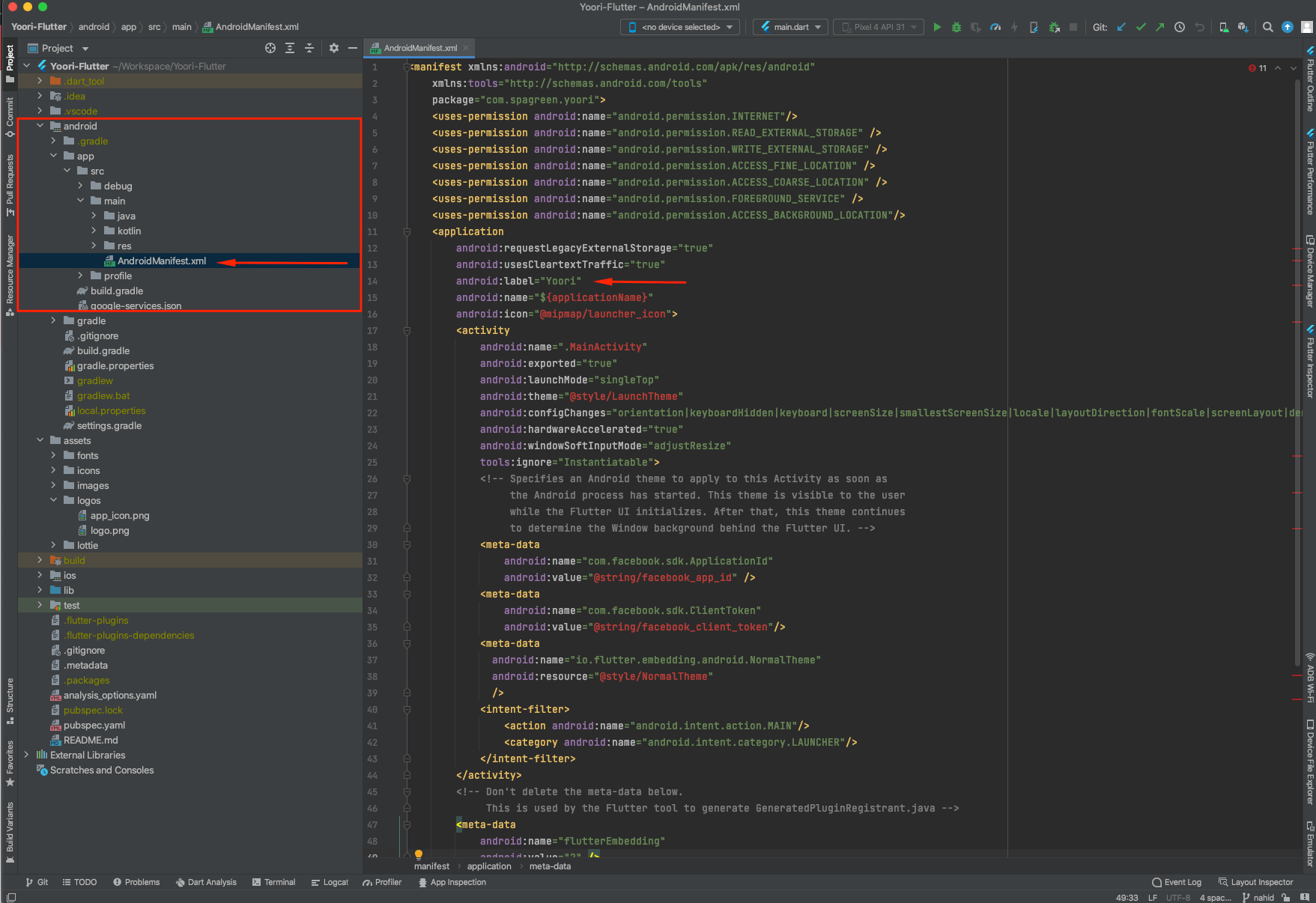1316x903 pixels.
Task: Open the Layout Inspector button
Action: coord(1256,882)
